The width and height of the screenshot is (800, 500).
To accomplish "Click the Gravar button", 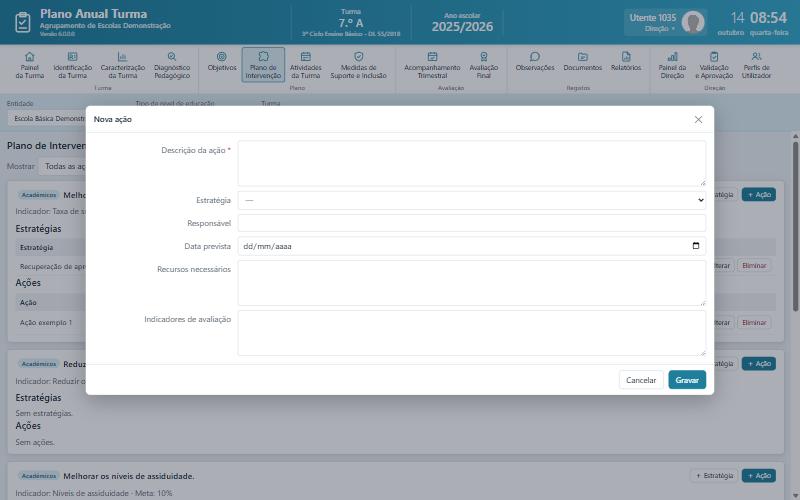I will pyautogui.click(x=687, y=380).
